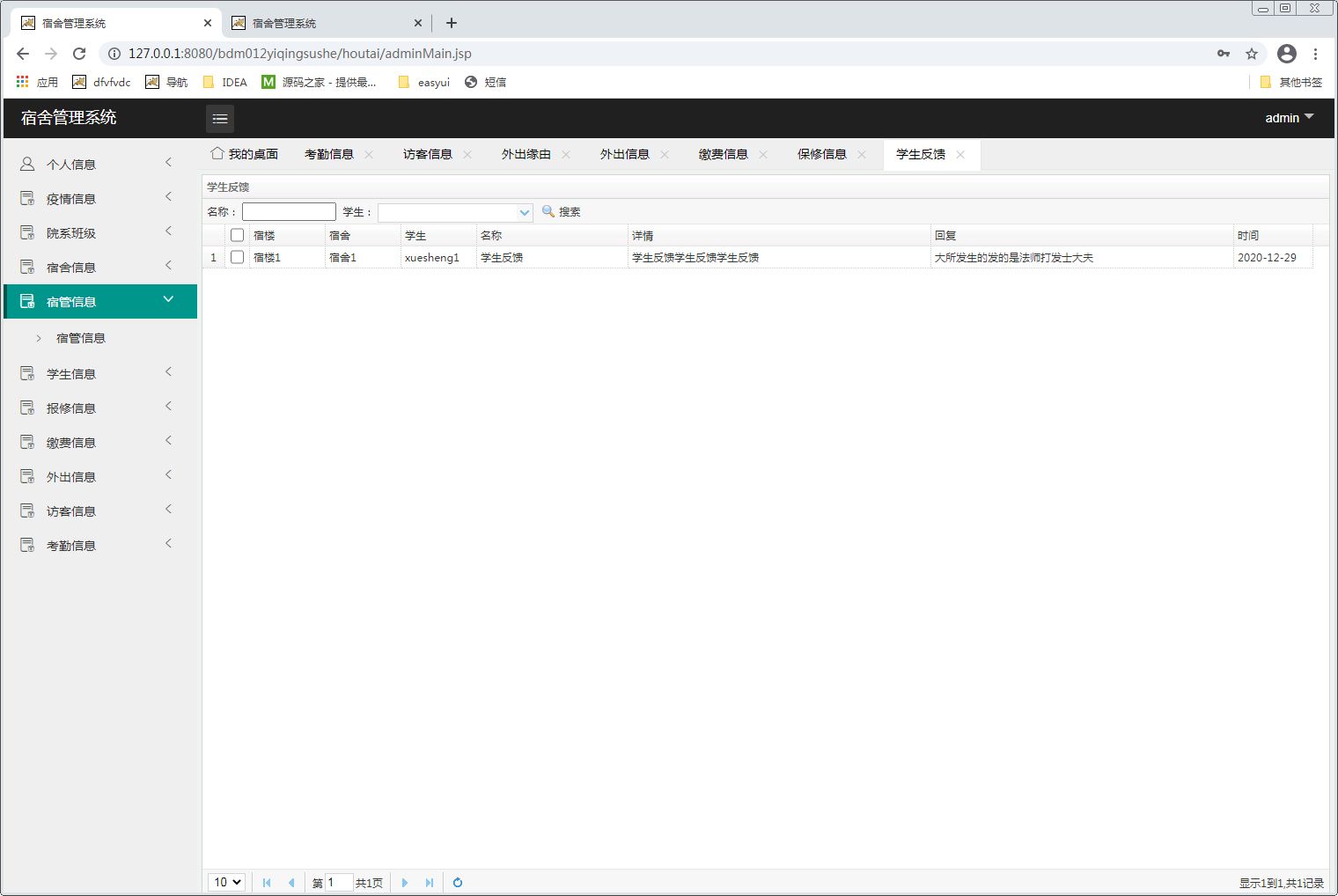Switch to the second 宿舍管理系统 browser tab
1338x896 pixels.
click(x=326, y=23)
